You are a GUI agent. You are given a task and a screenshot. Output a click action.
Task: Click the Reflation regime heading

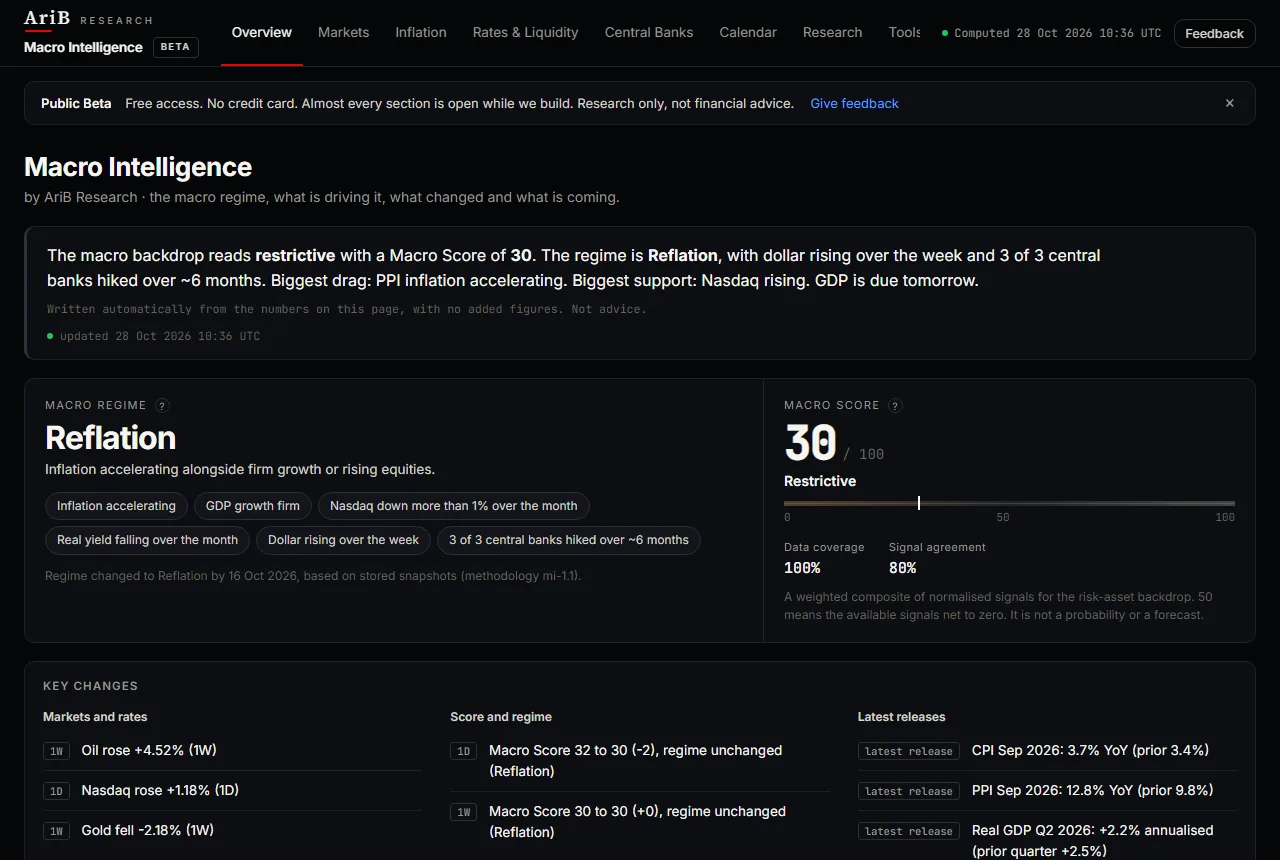(111, 438)
